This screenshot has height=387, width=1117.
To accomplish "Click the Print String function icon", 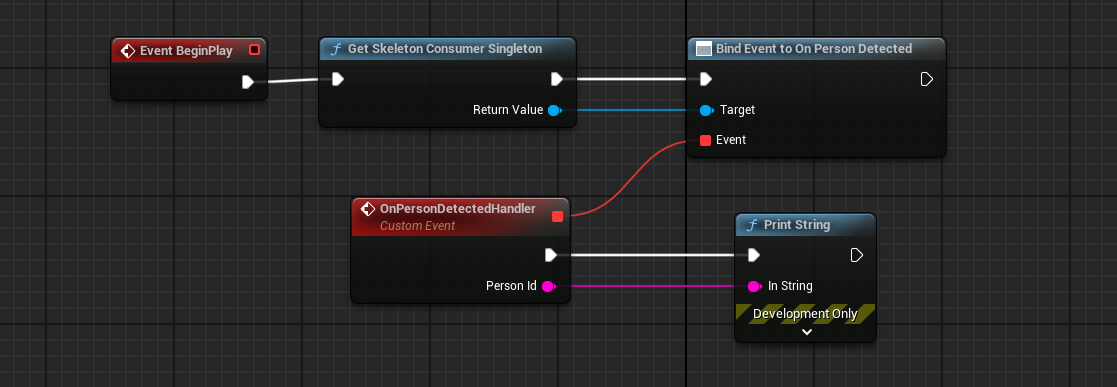I will tap(752, 225).
